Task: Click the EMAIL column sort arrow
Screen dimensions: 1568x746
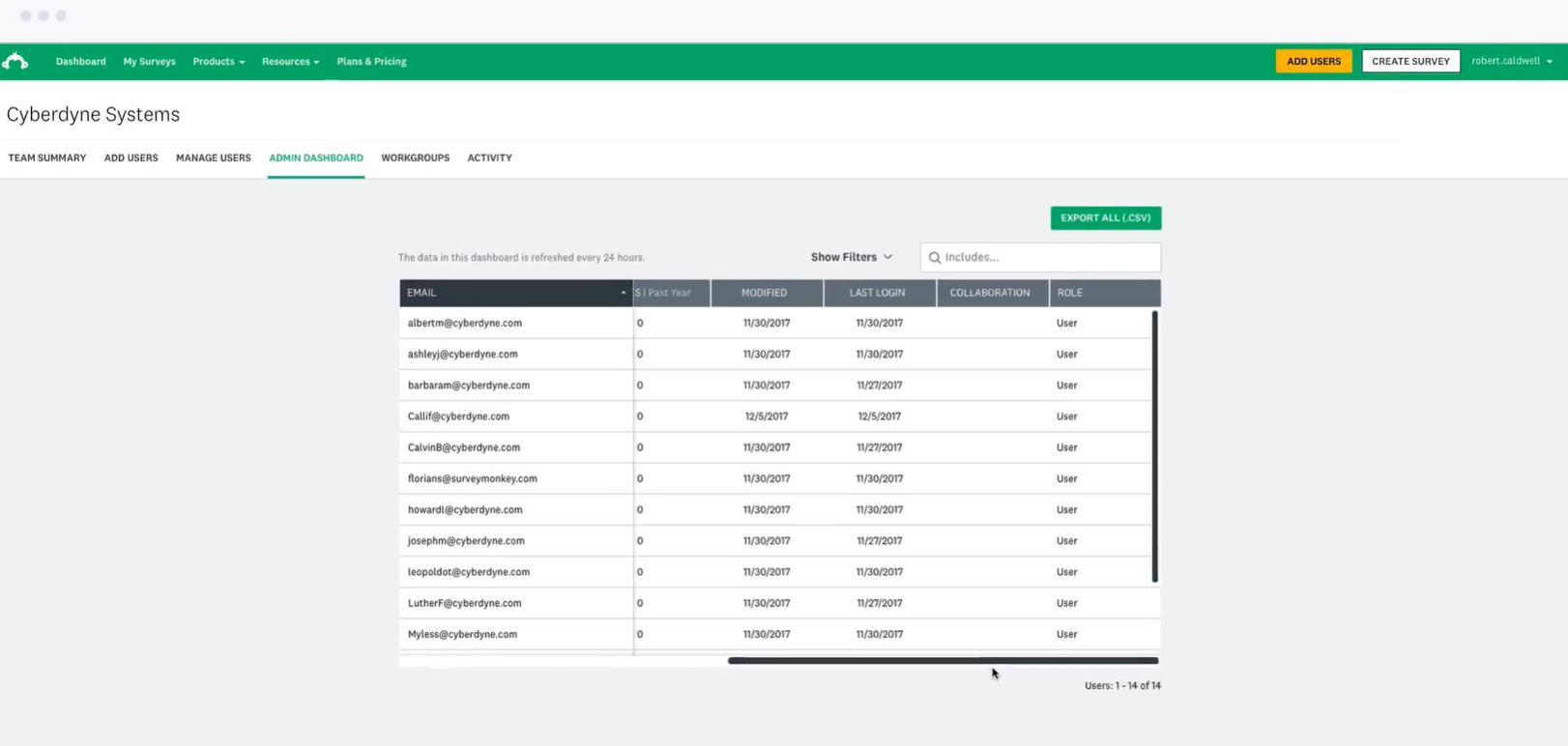Action: coord(623,293)
